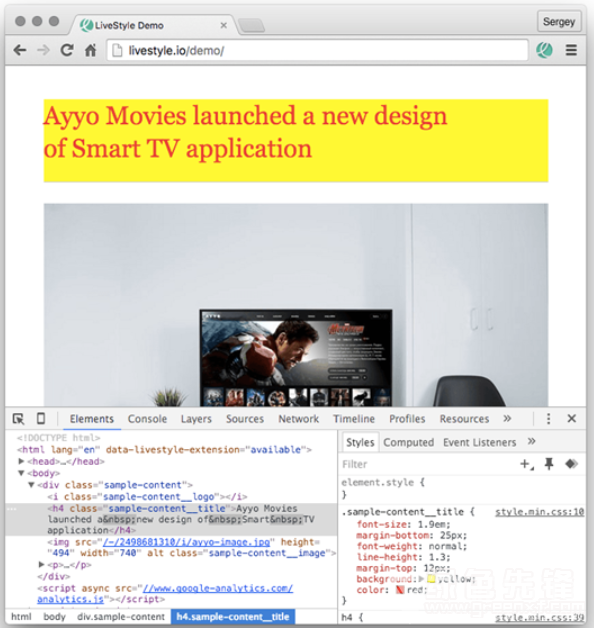594x628 pixels.
Task: Expand the p element node
Action: pos(41,564)
